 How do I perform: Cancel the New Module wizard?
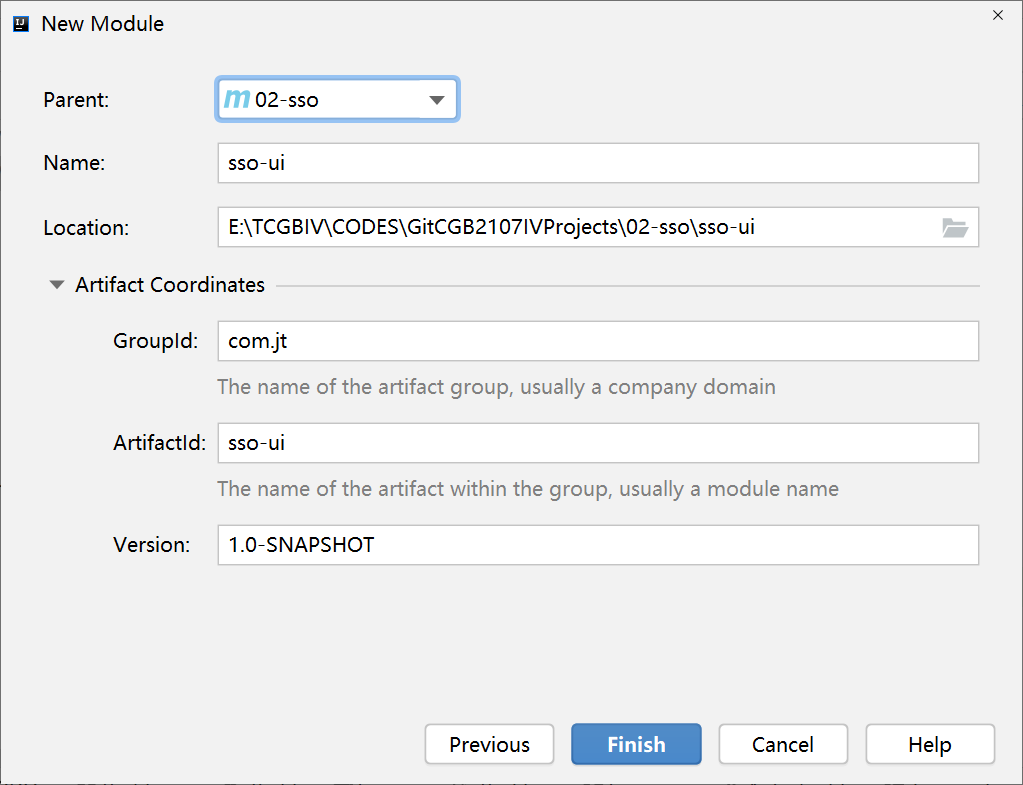pos(783,744)
